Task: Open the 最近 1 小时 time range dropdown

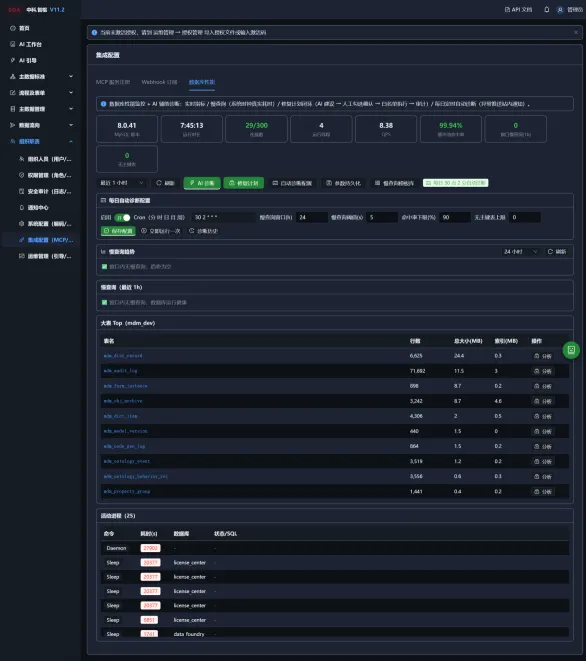Action: point(122,183)
